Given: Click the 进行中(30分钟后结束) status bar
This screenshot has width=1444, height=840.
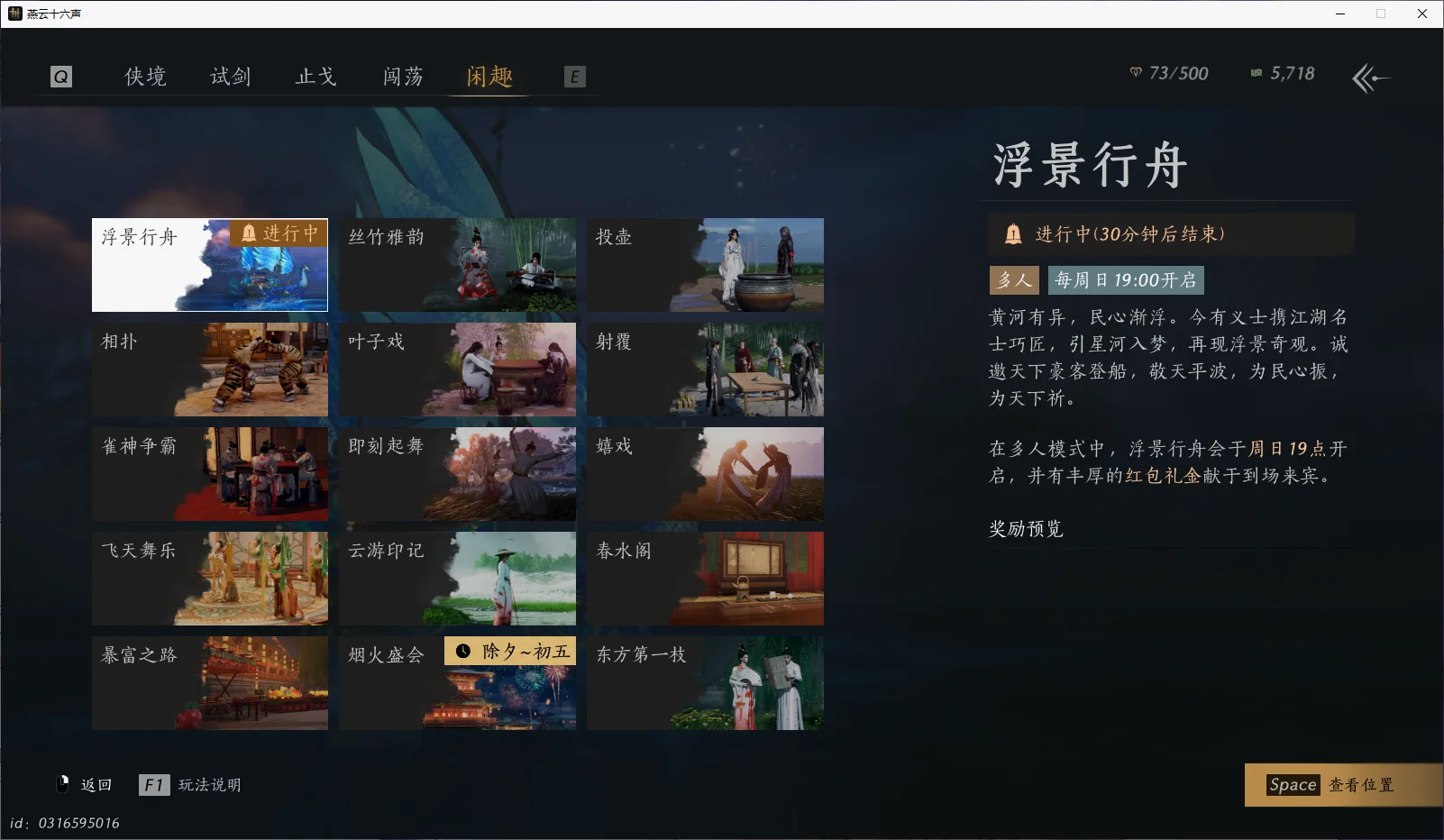Looking at the screenshot, I should [x=1170, y=234].
